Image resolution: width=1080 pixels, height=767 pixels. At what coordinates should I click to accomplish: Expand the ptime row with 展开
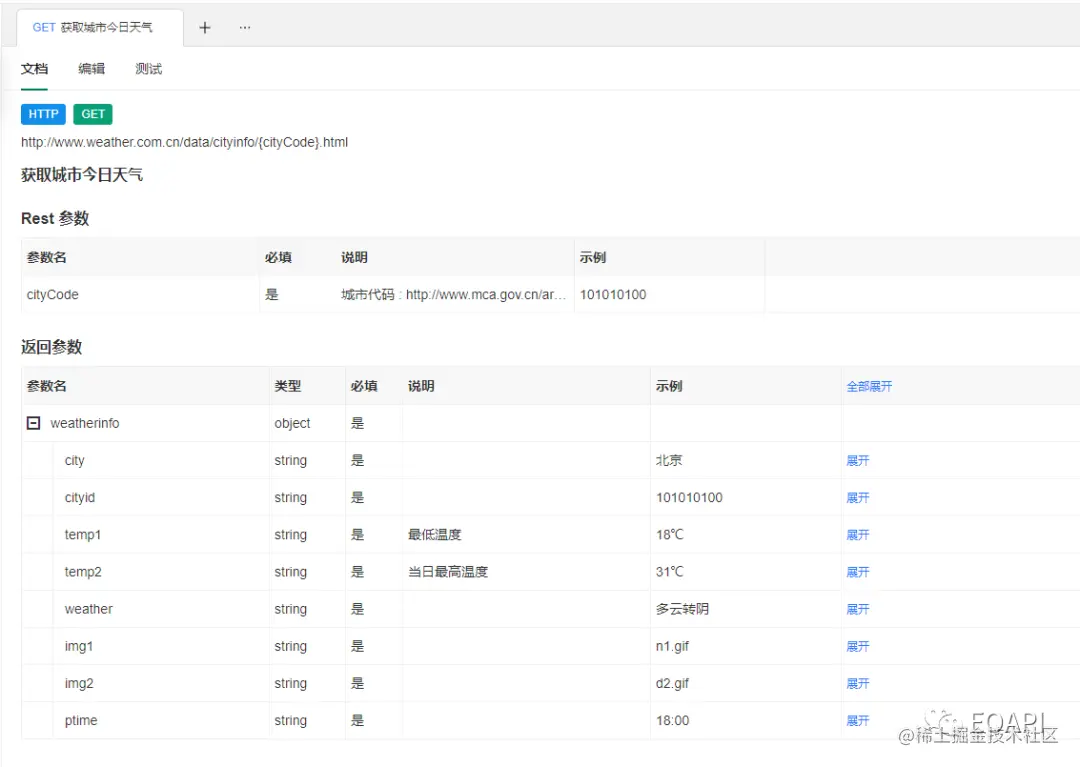click(858, 721)
